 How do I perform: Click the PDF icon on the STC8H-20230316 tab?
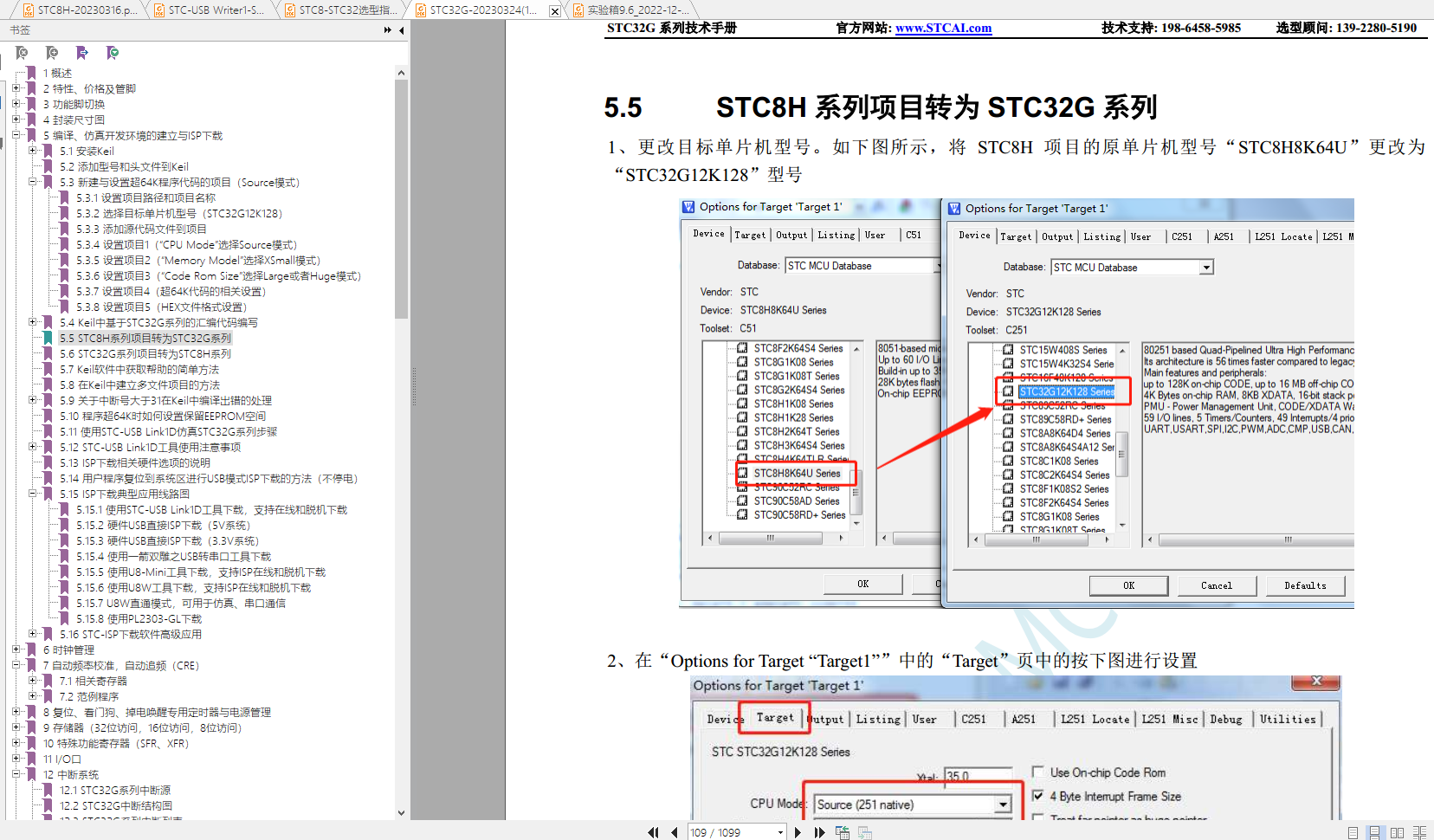pos(29,10)
